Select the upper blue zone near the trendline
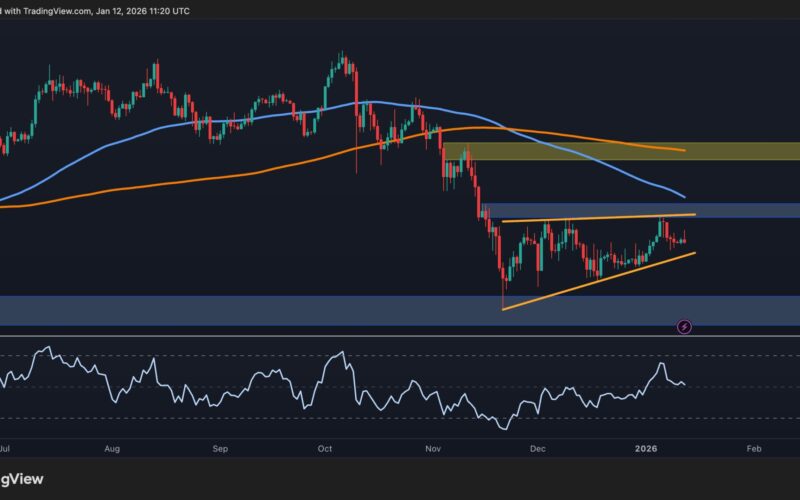800x500 pixels. tap(740, 210)
